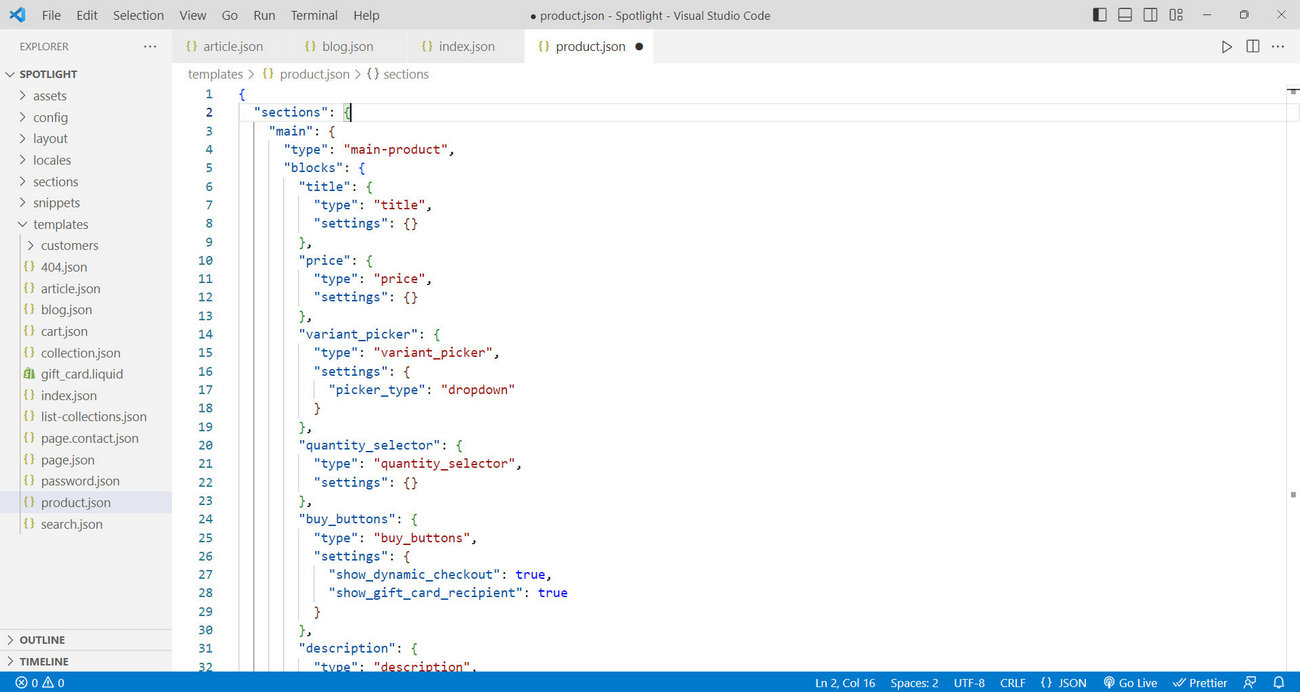The image size is (1300, 692).
Task: Click Go Live in status bar
Action: (x=1129, y=683)
